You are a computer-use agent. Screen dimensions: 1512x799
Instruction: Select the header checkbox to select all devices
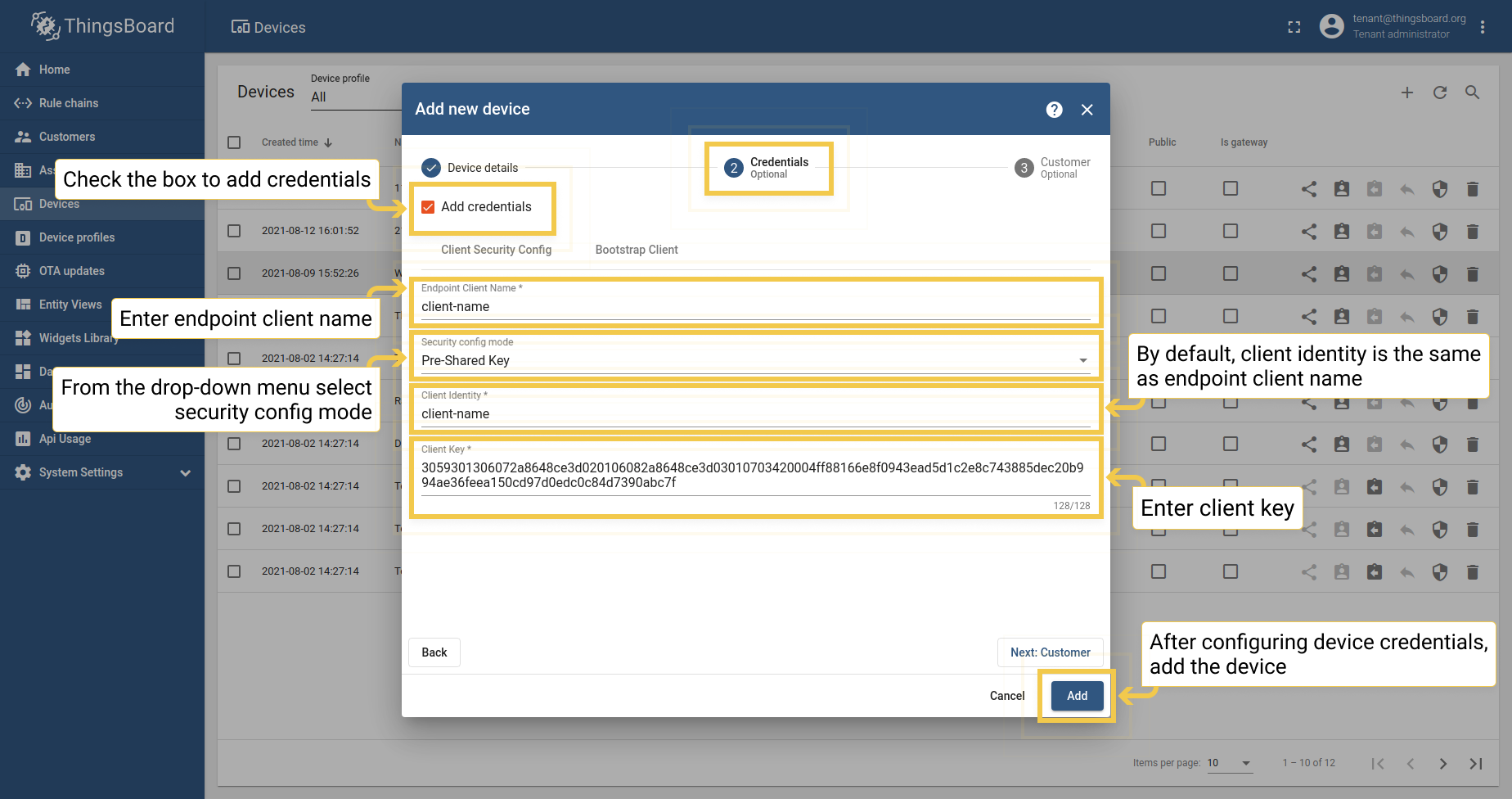pos(234,142)
